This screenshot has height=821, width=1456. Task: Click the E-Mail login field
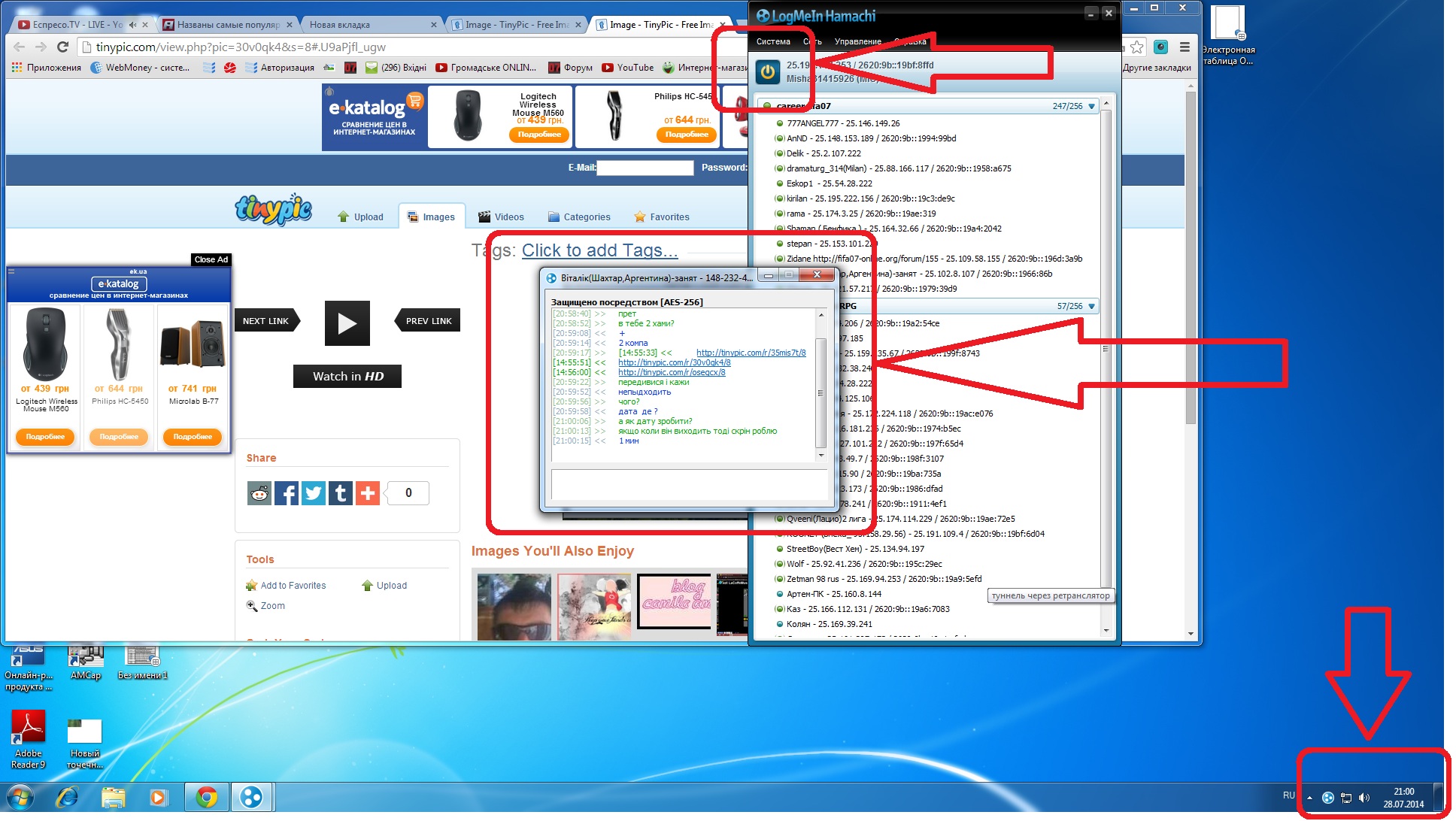click(x=645, y=168)
